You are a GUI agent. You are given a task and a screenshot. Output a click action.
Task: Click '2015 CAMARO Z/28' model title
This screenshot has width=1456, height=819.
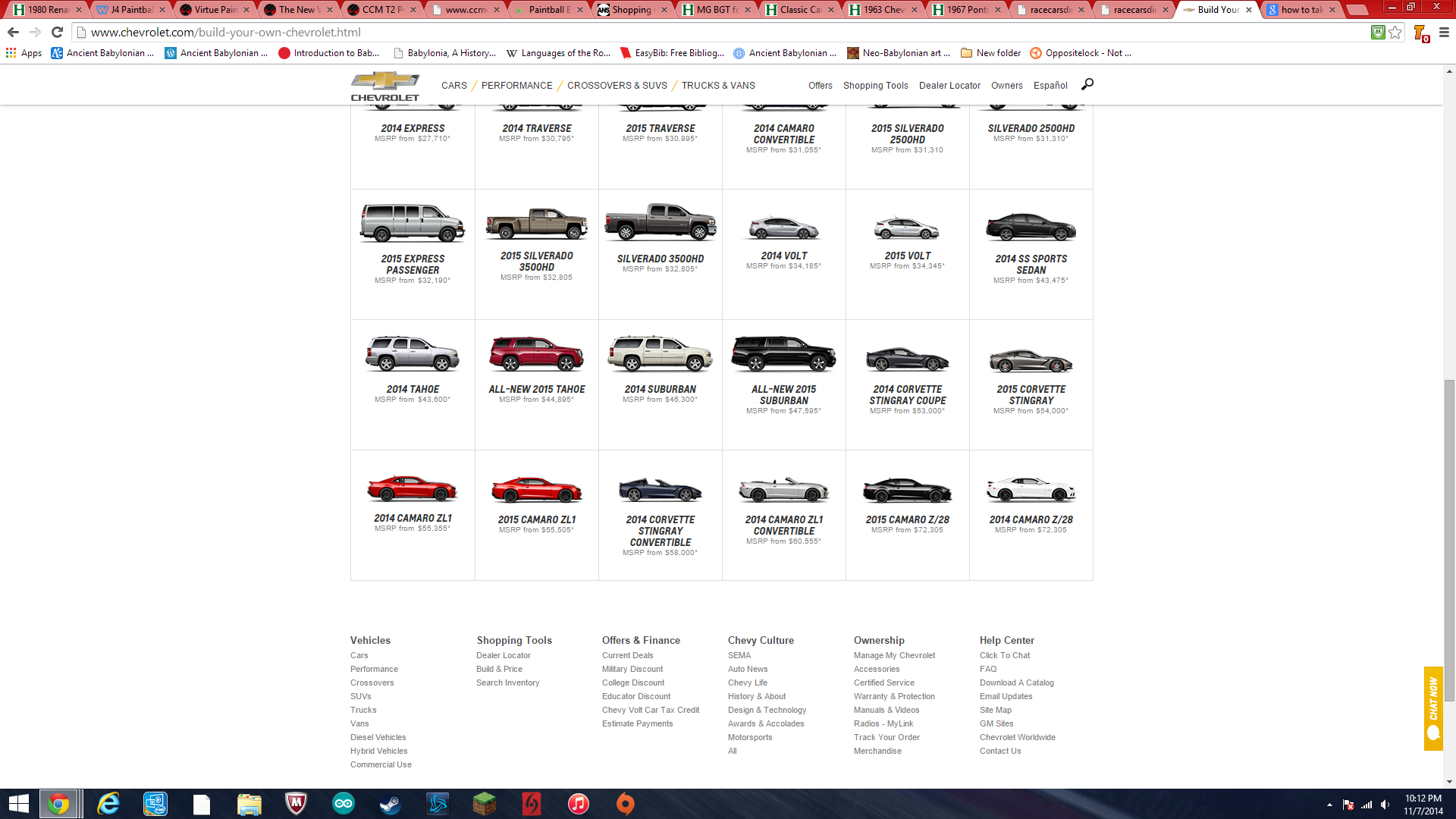(907, 520)
